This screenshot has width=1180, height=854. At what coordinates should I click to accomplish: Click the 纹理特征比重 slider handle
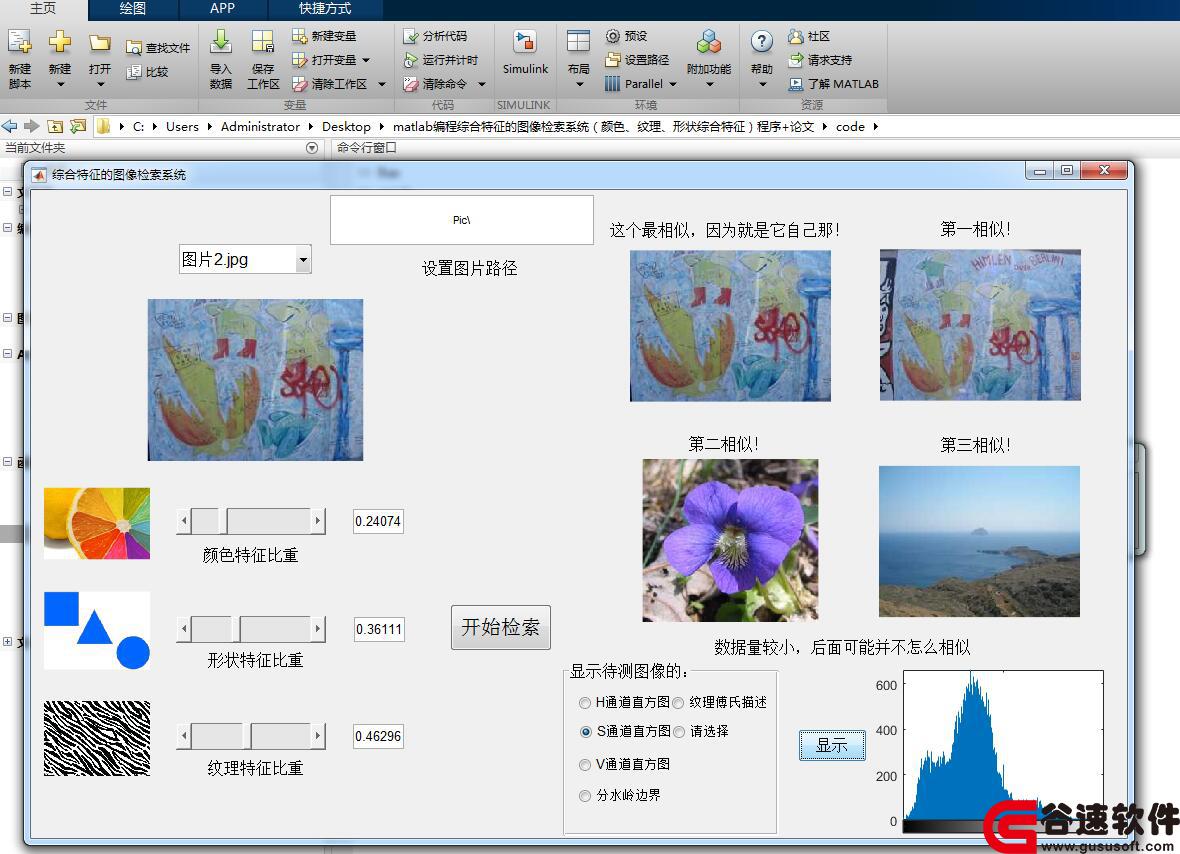click(x=247, y=735)
